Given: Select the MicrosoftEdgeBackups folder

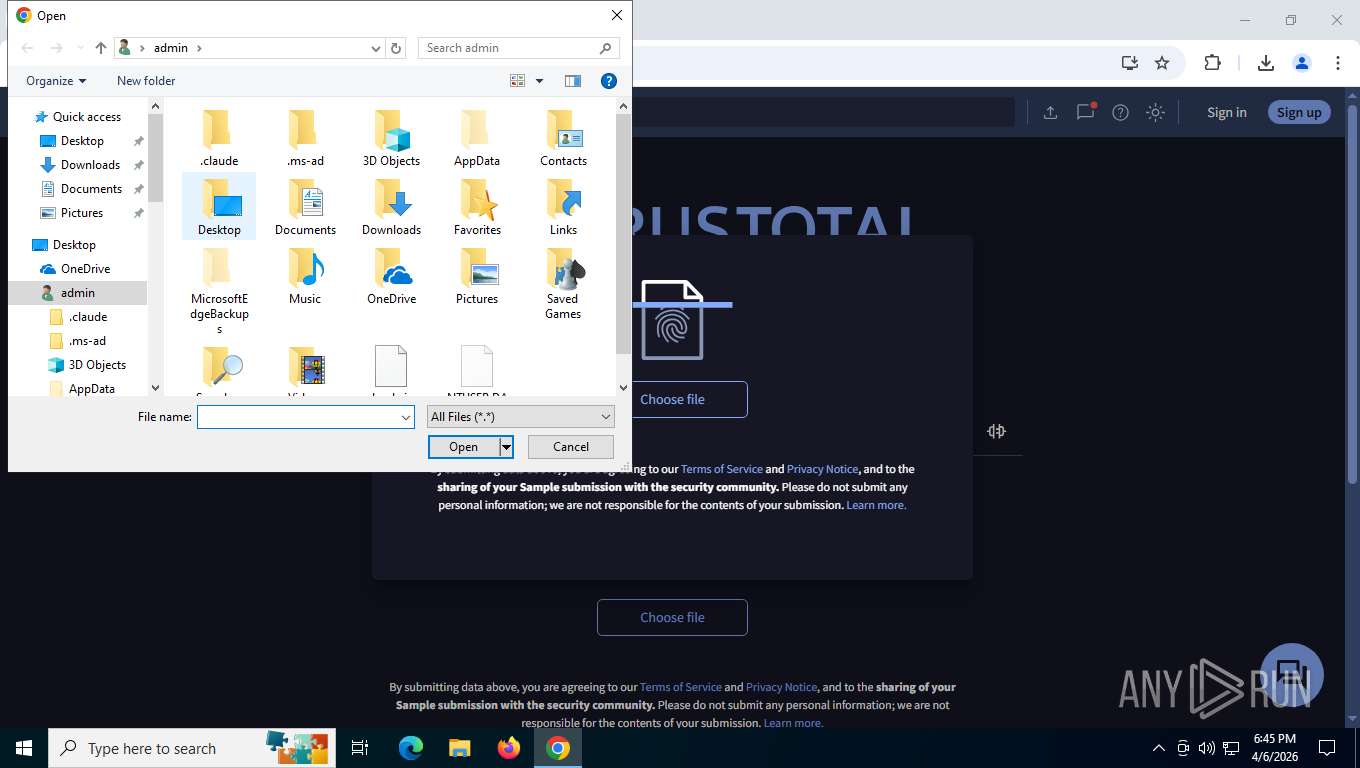Looking at the screenshot, I should pos(219,291).
